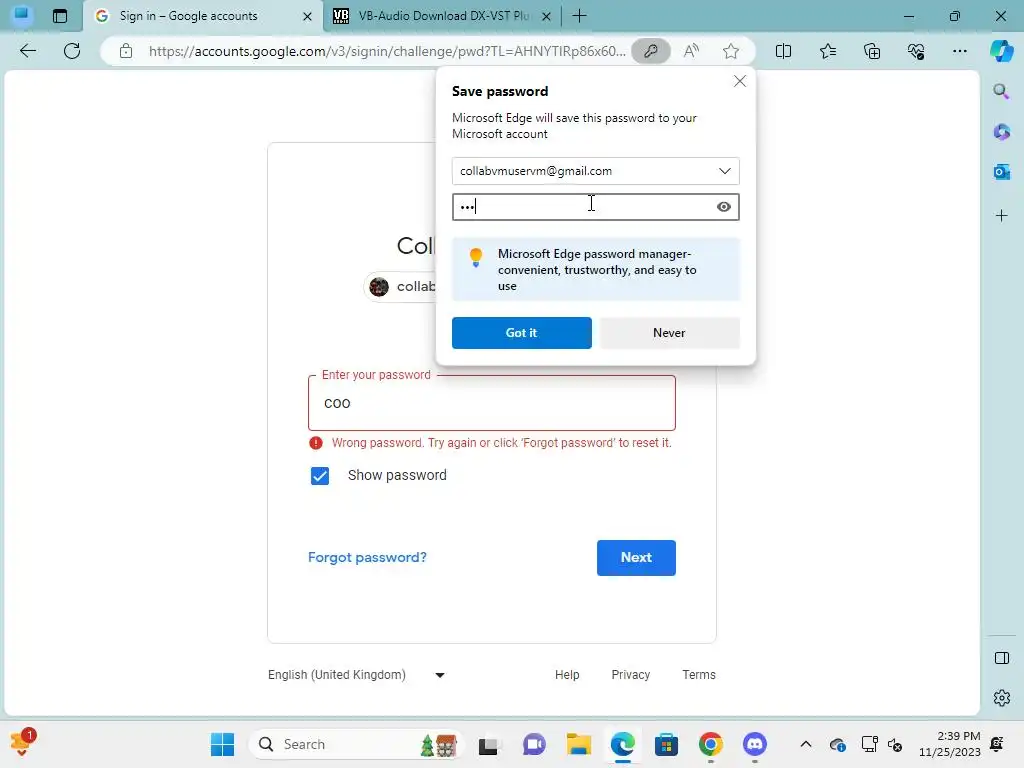This screenshot has width=1024, height=768.
Task: Reload the page with refresh icon
Action: pyautogui.click(x=72, y=51)
